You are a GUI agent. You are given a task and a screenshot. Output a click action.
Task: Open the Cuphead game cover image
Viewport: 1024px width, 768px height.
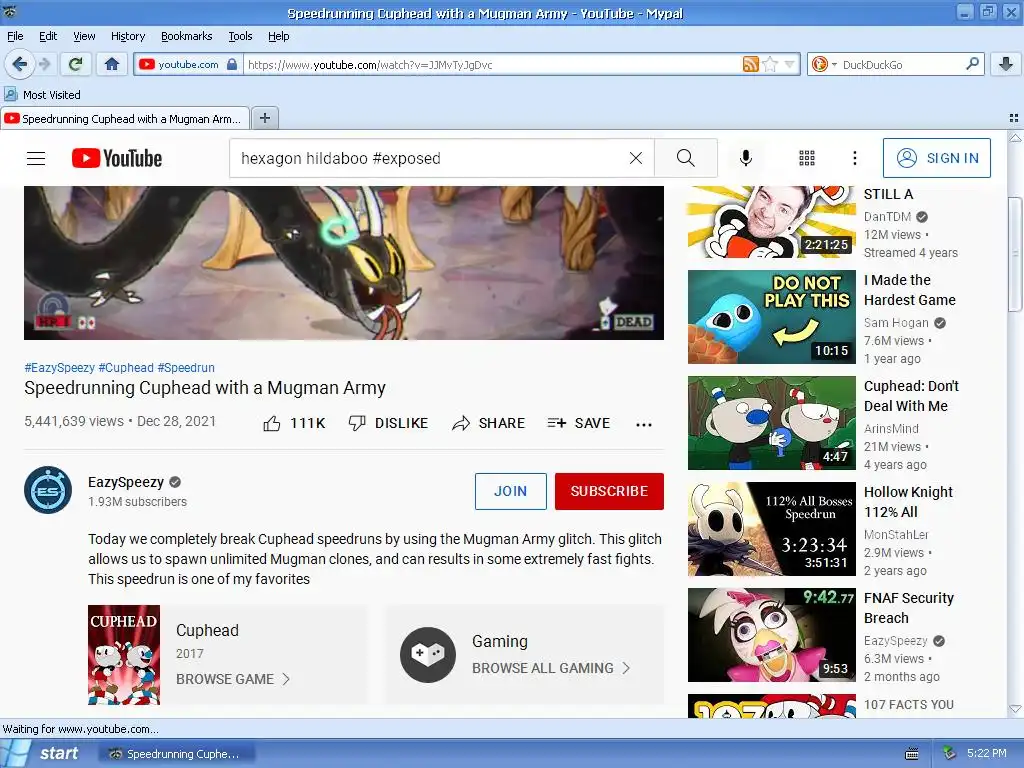point(124,655)
